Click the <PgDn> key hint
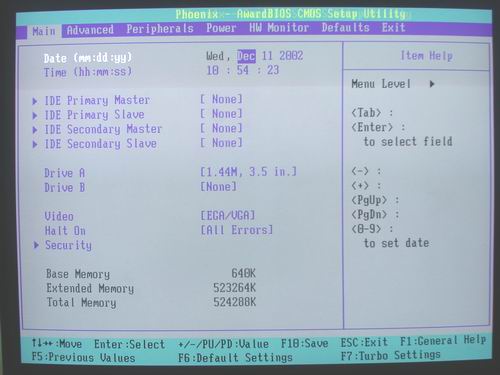Screen dimensions: 500x375 click(369, 214)
